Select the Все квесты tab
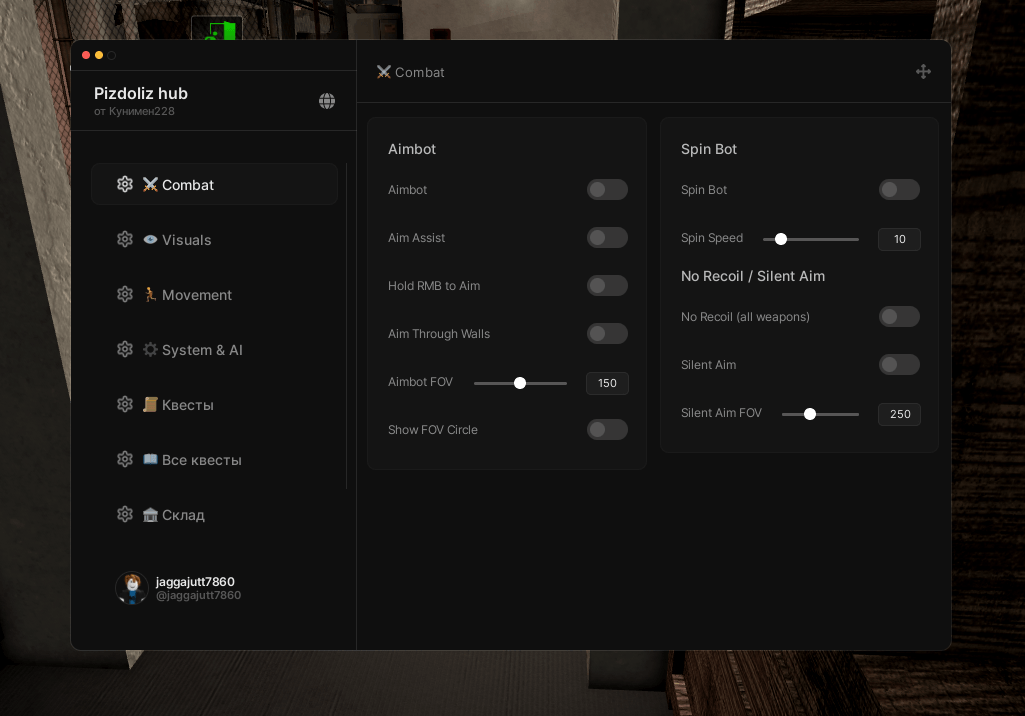1025x716 pixels. [x=214, y=459]
